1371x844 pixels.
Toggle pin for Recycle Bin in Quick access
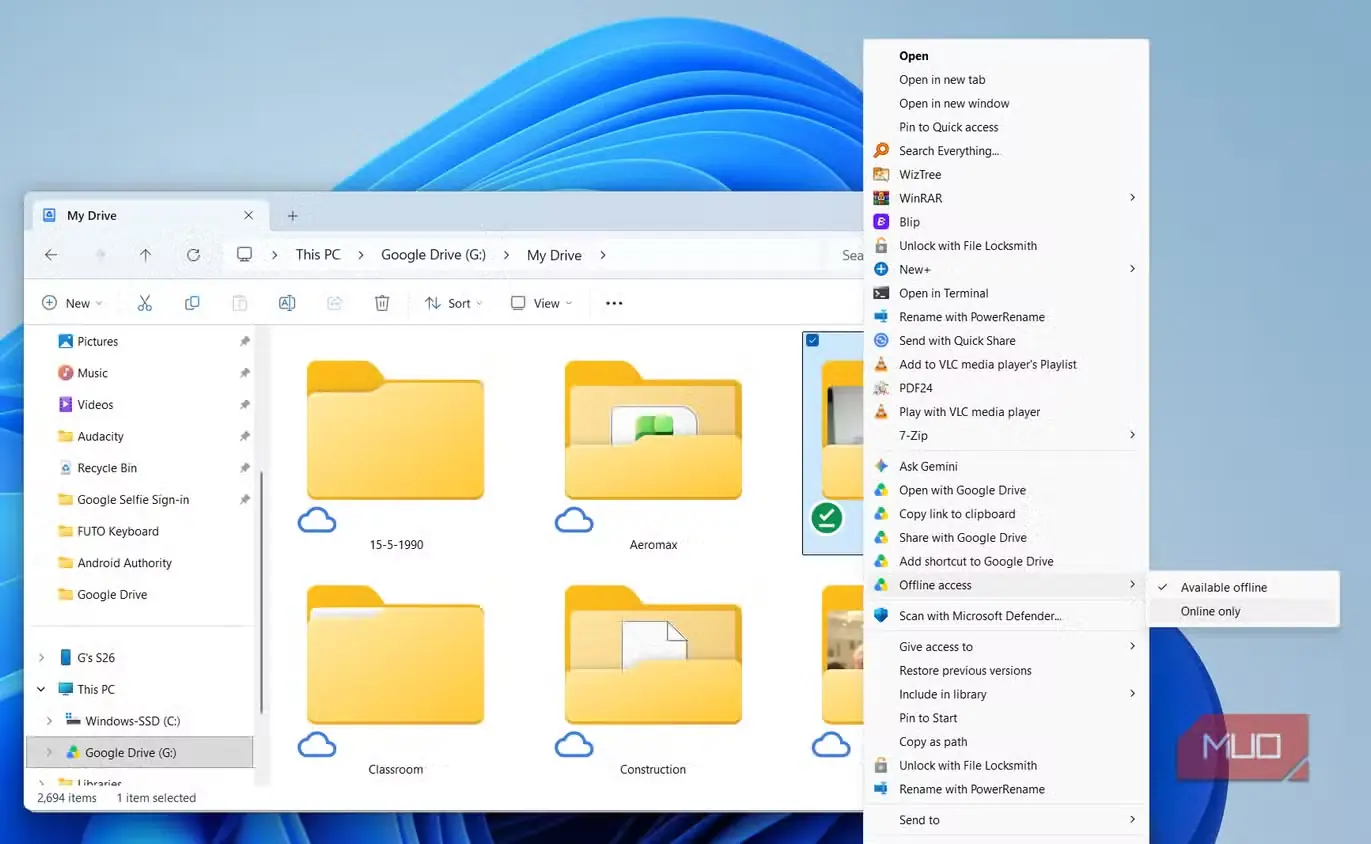click(244, 468)
